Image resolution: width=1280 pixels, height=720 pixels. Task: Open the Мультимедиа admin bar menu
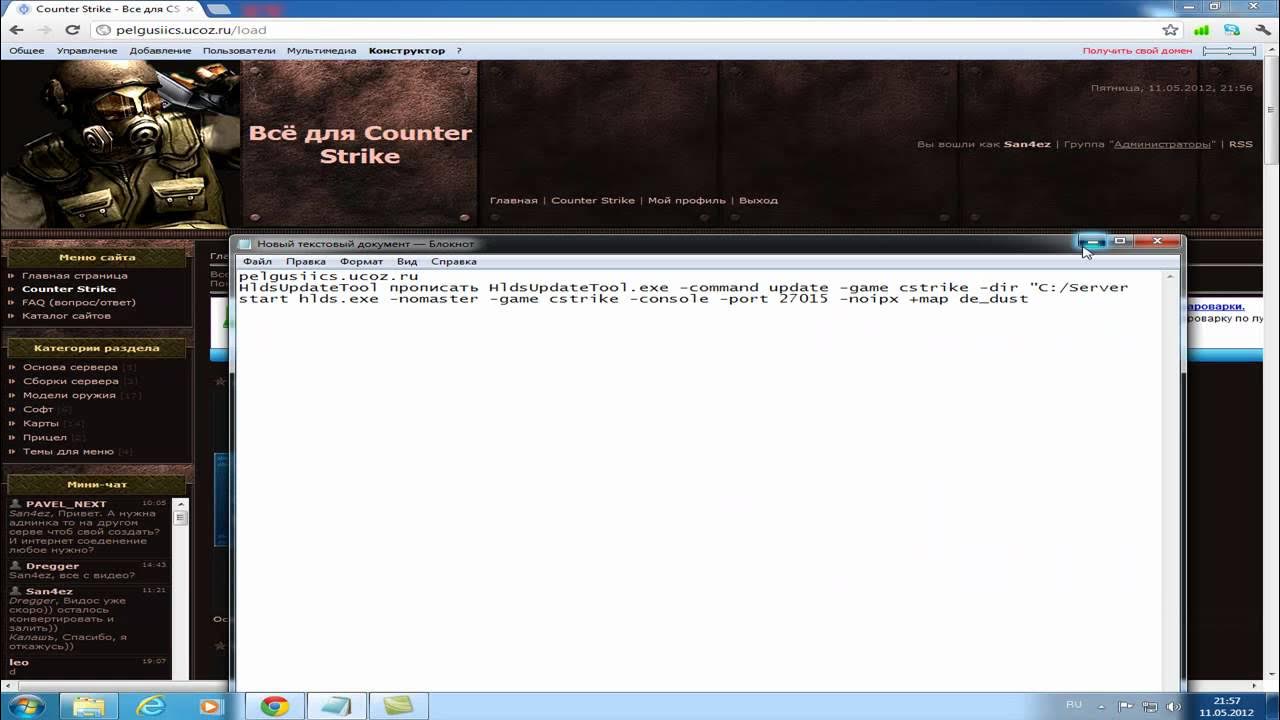click(322, 50)
